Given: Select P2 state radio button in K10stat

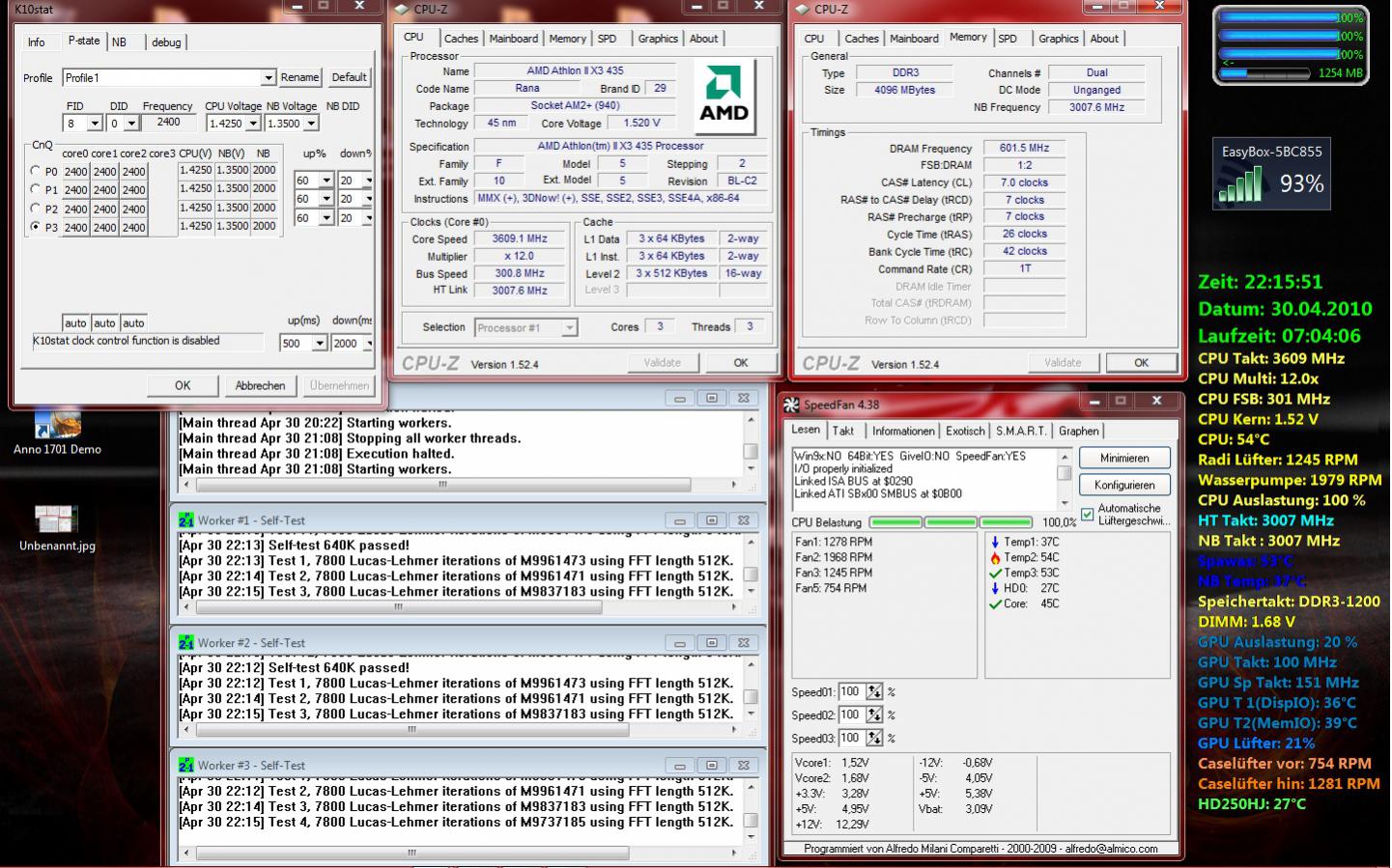Looking at the screenshot, I should (36, 209).
